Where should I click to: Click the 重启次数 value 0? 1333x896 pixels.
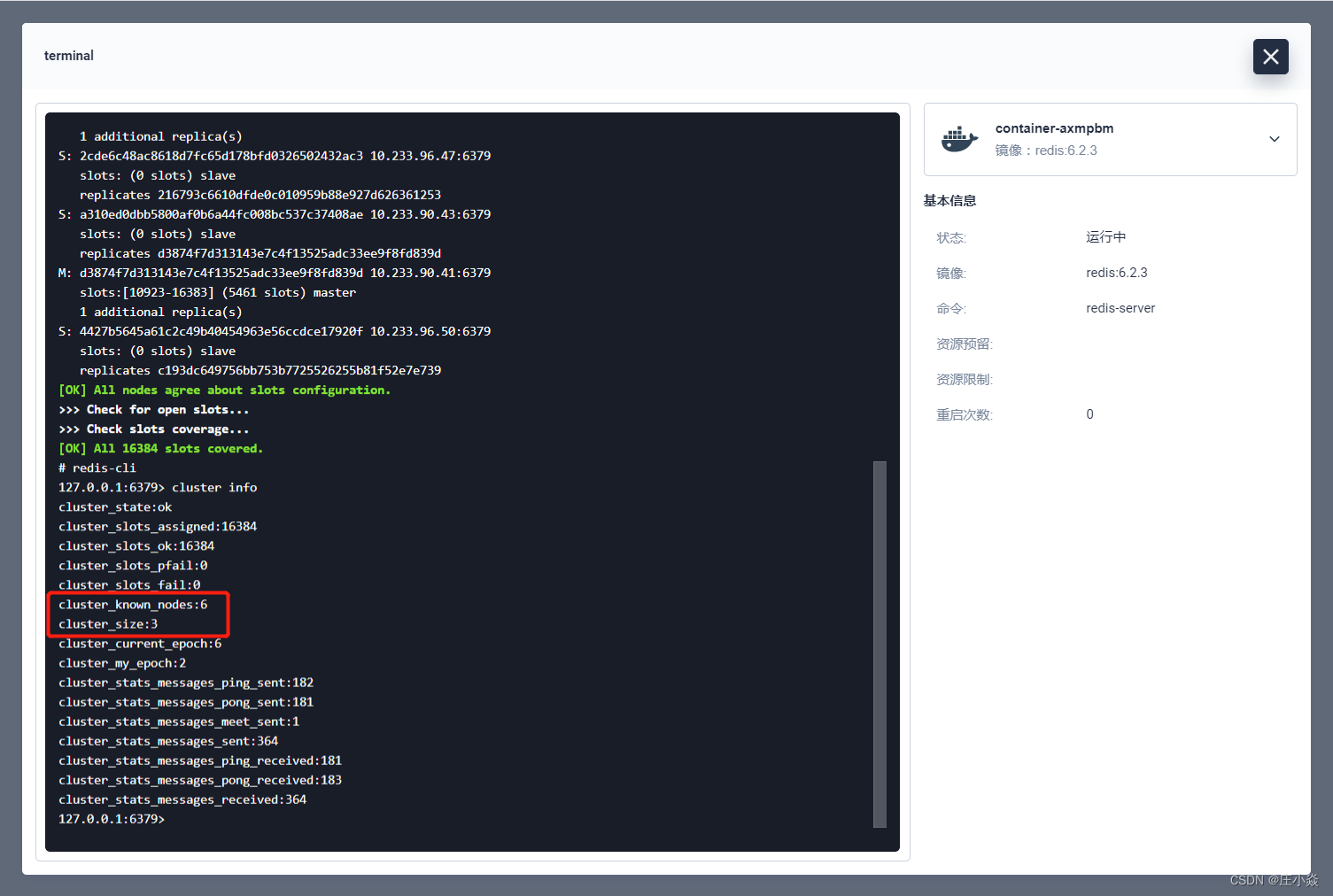coord(1089,414)
